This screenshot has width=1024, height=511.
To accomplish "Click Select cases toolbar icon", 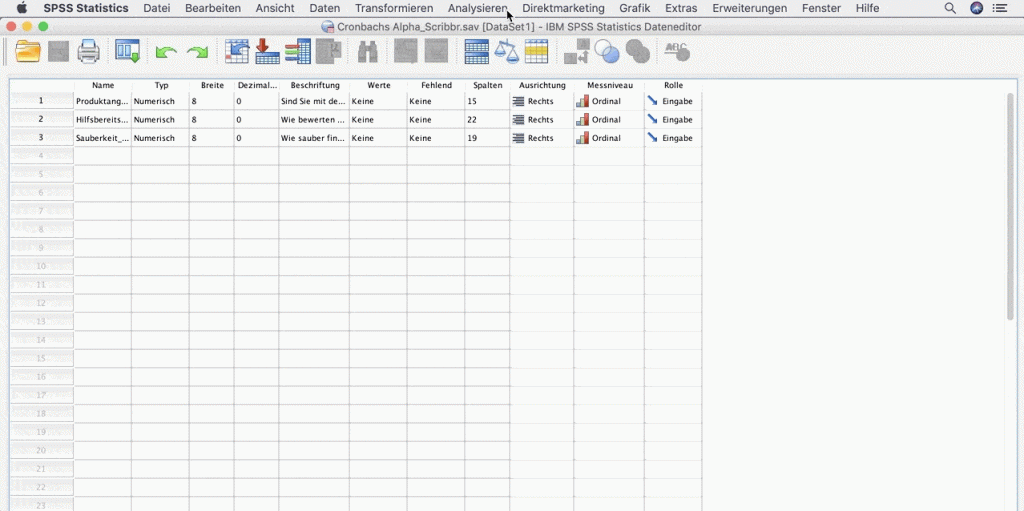I will tap(536, 52).
